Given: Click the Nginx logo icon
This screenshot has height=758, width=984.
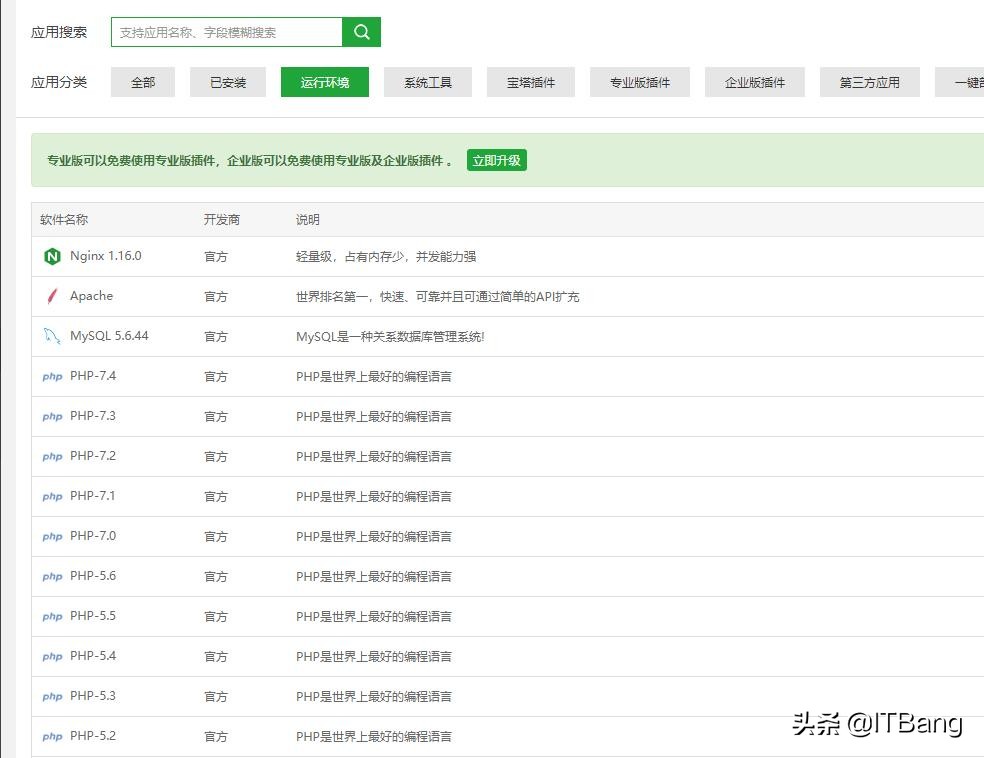Looking at the screenshot, I should (52, 256).
